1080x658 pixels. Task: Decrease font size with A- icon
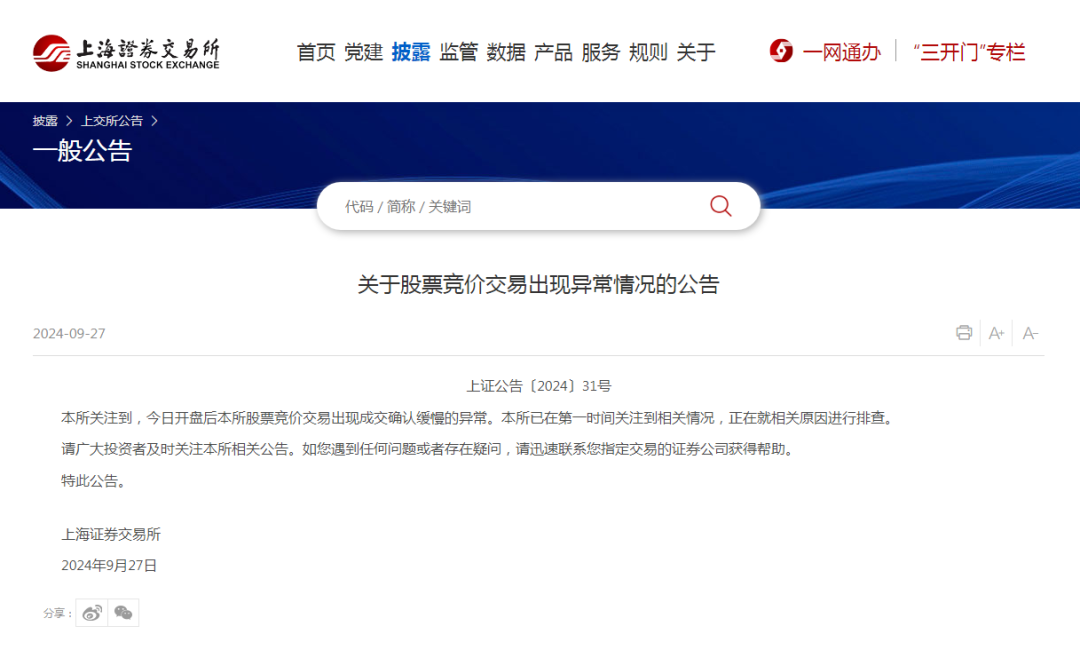coord(1030,333)
